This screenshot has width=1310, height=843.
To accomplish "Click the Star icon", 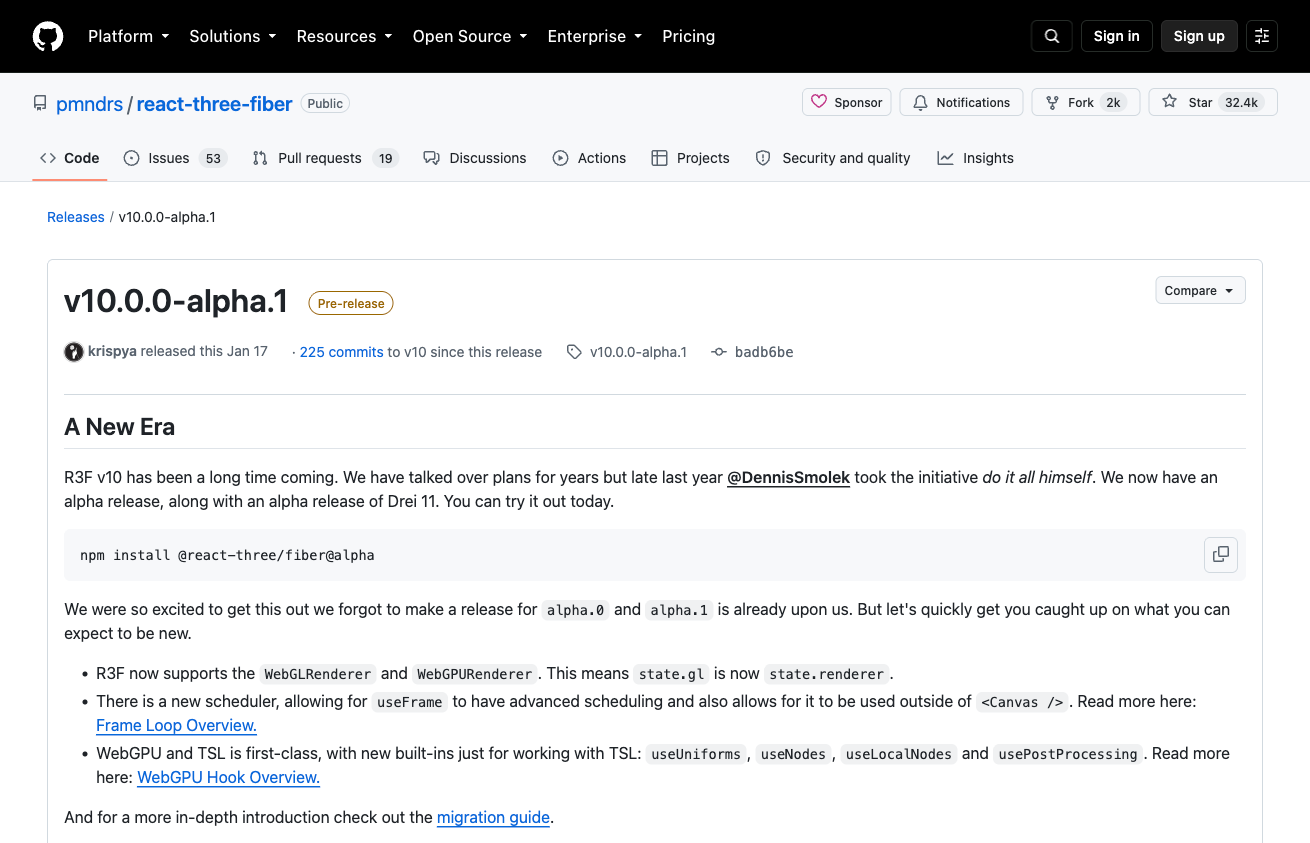I will pos(1169,102).
